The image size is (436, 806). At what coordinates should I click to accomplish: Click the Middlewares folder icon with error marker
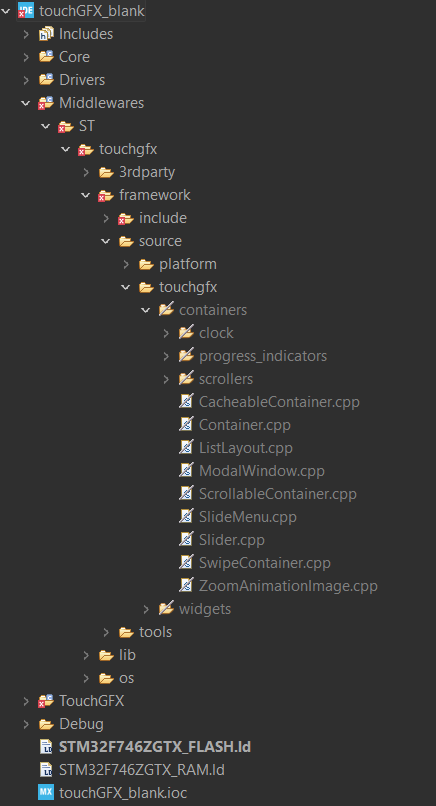[46, 103]
